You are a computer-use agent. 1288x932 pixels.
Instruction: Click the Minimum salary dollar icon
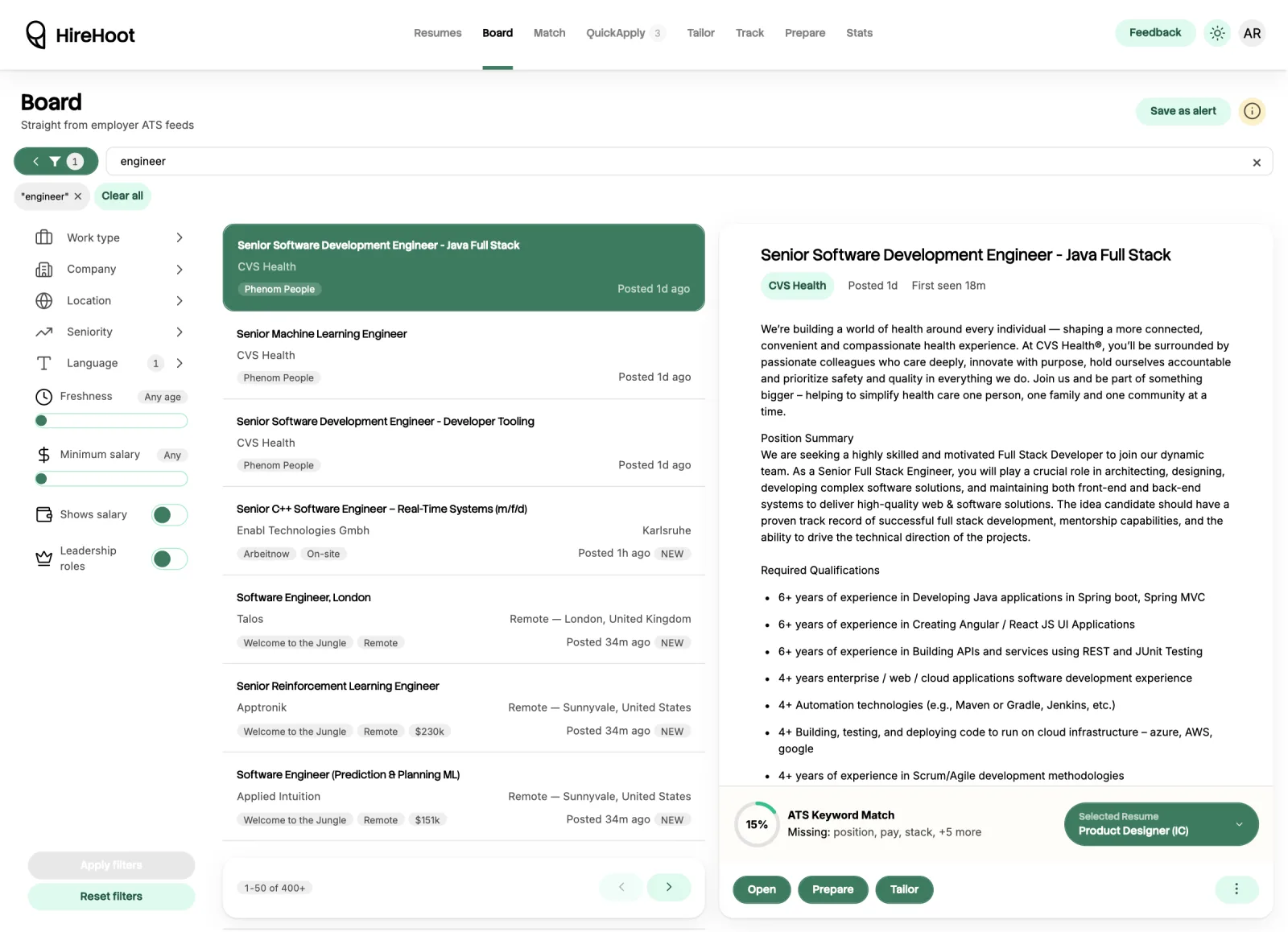coord(44,455)
